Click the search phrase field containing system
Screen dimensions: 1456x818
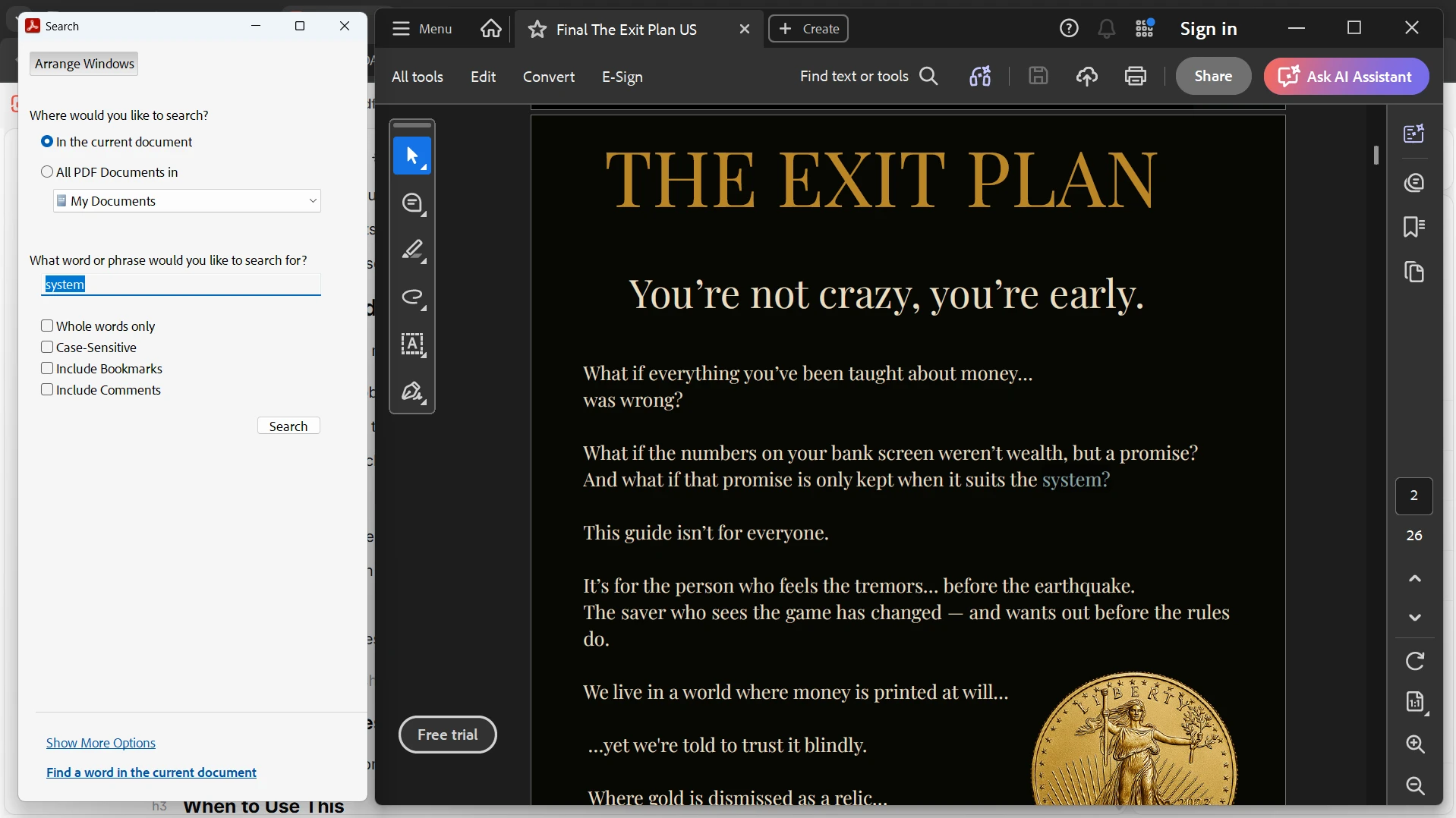click(x=181, y=285)
